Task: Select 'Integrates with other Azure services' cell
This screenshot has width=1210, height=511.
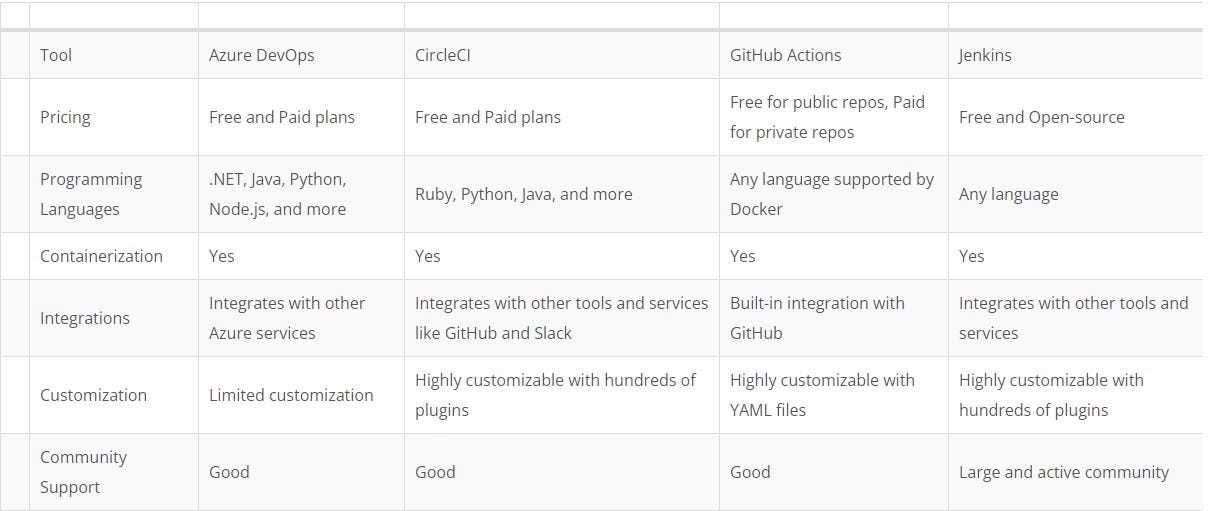Action: 301,318
